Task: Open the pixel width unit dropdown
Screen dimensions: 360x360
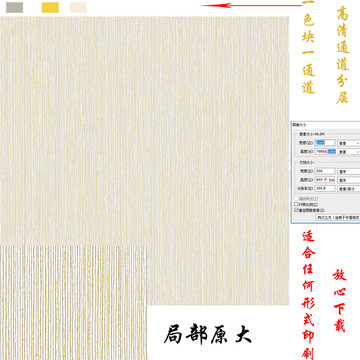Action: 349,143
